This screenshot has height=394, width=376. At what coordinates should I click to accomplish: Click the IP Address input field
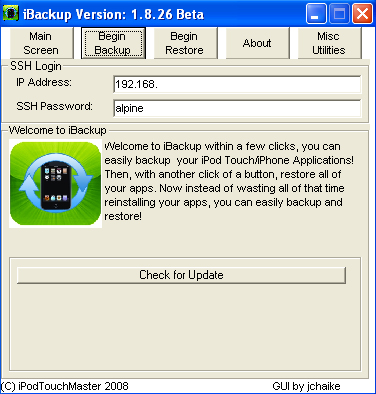[x=237, y=84]
